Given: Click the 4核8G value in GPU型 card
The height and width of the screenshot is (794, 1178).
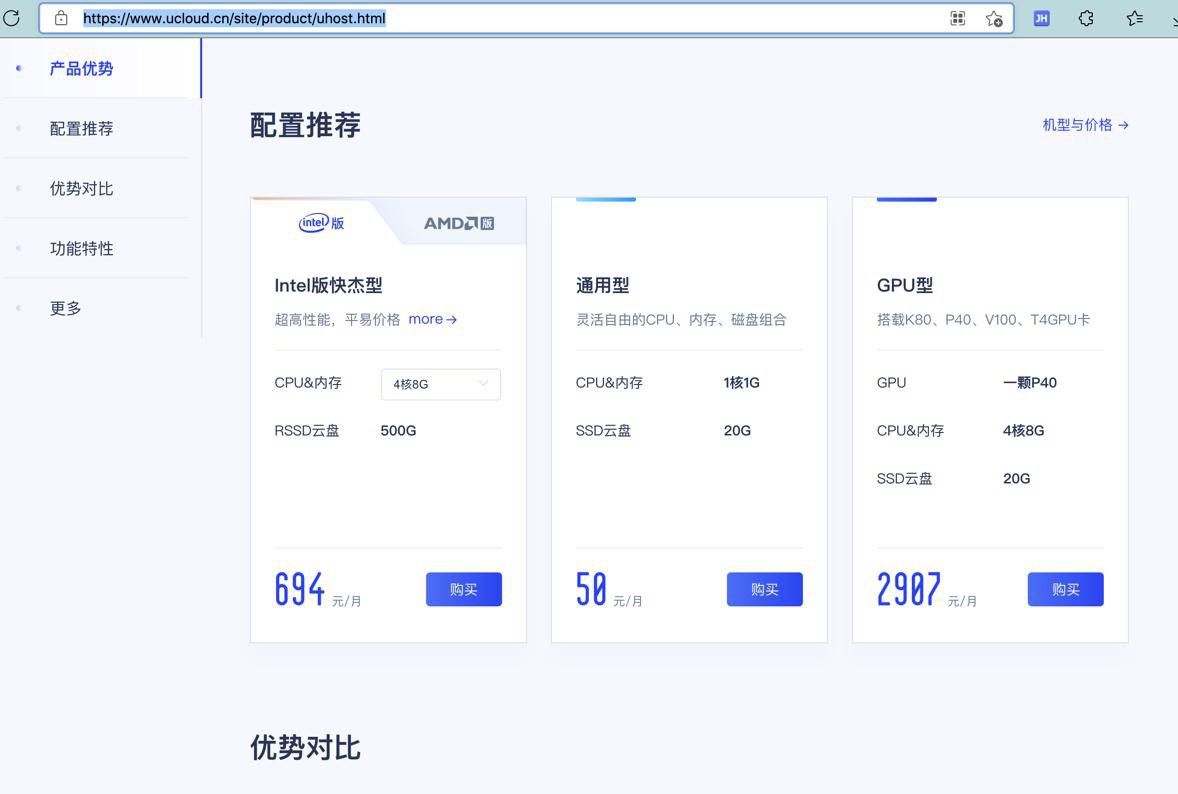Looking at the screenshot, I should click(1023, 430).
